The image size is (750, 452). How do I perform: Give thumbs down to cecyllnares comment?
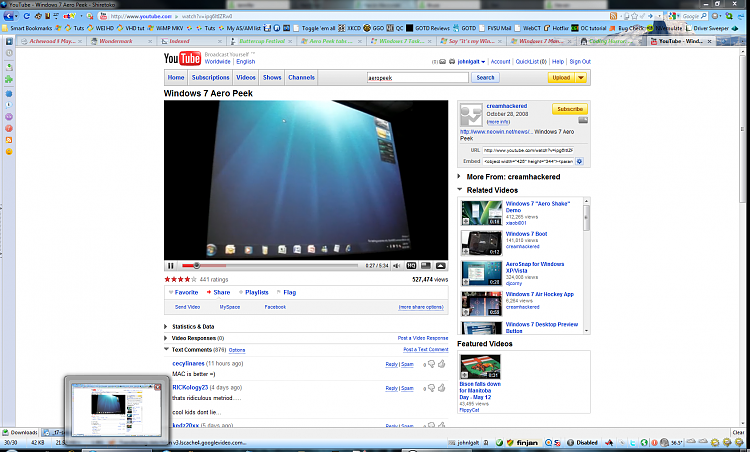click(431, 364)
